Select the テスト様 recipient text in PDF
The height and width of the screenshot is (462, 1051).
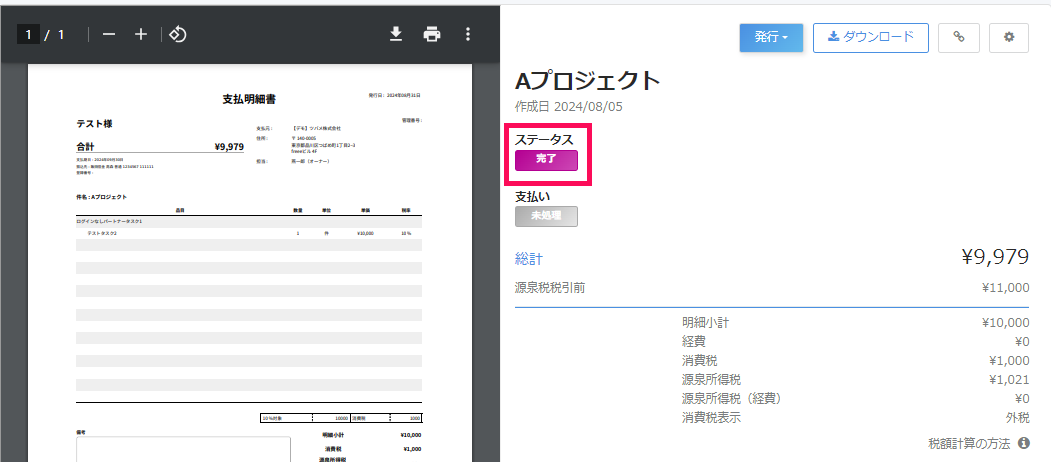(95, 124)
